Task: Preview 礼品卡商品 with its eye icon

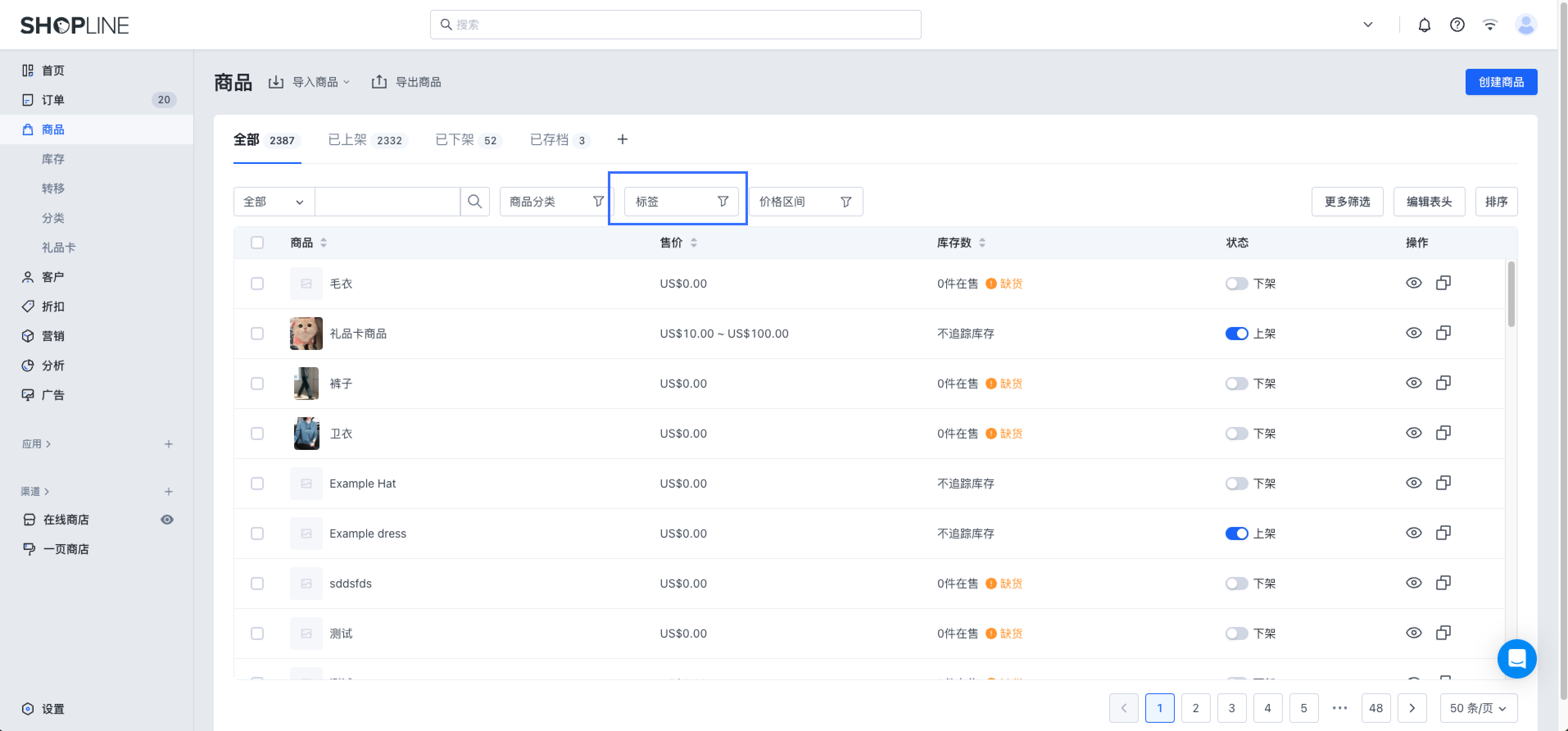Action: [x=1414, y=333]
